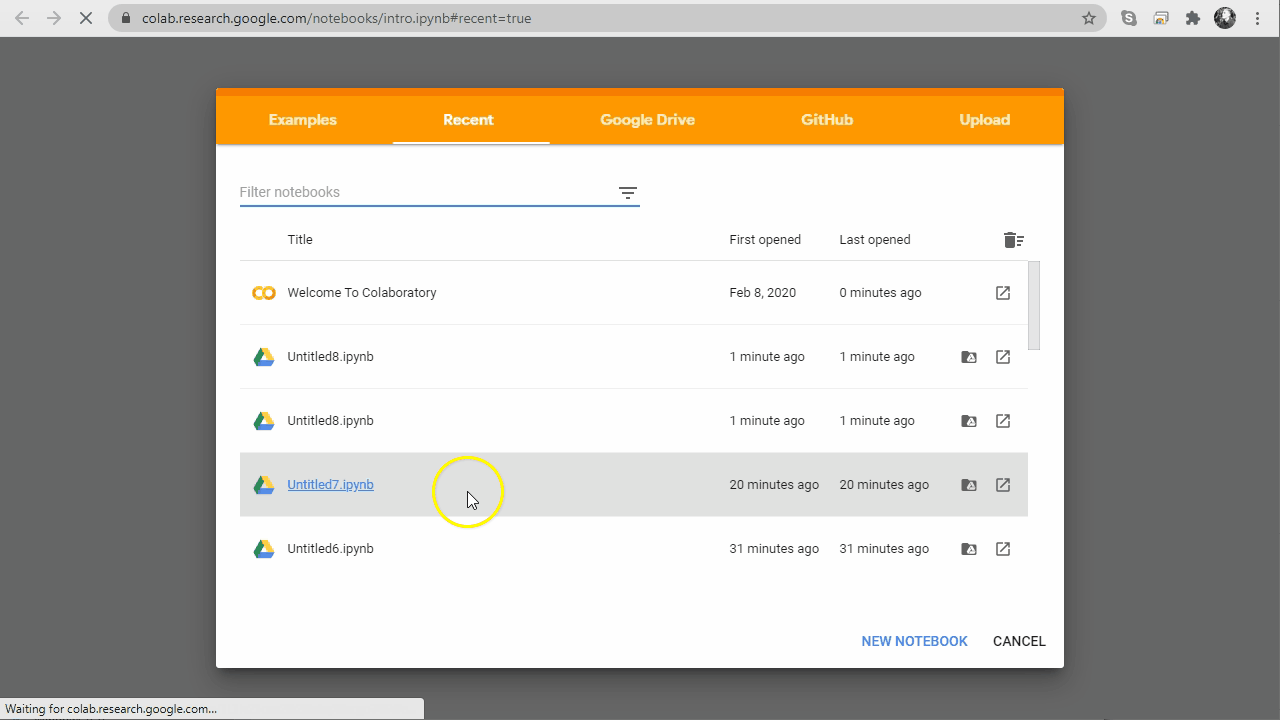Click the clear recent list trash icon
Screen dimensions: 1280x720
(x=1013, y=240)
